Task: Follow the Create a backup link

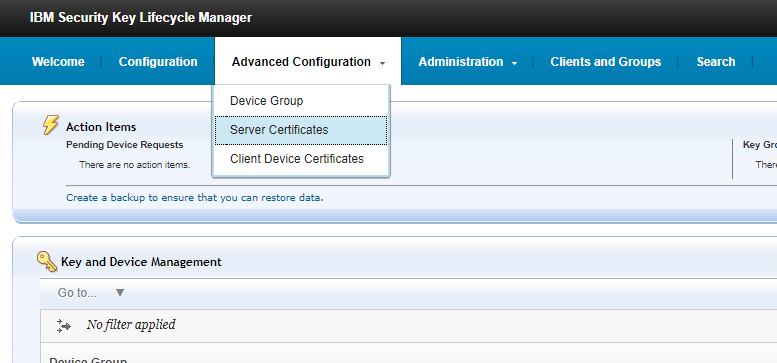Action: 195,198
